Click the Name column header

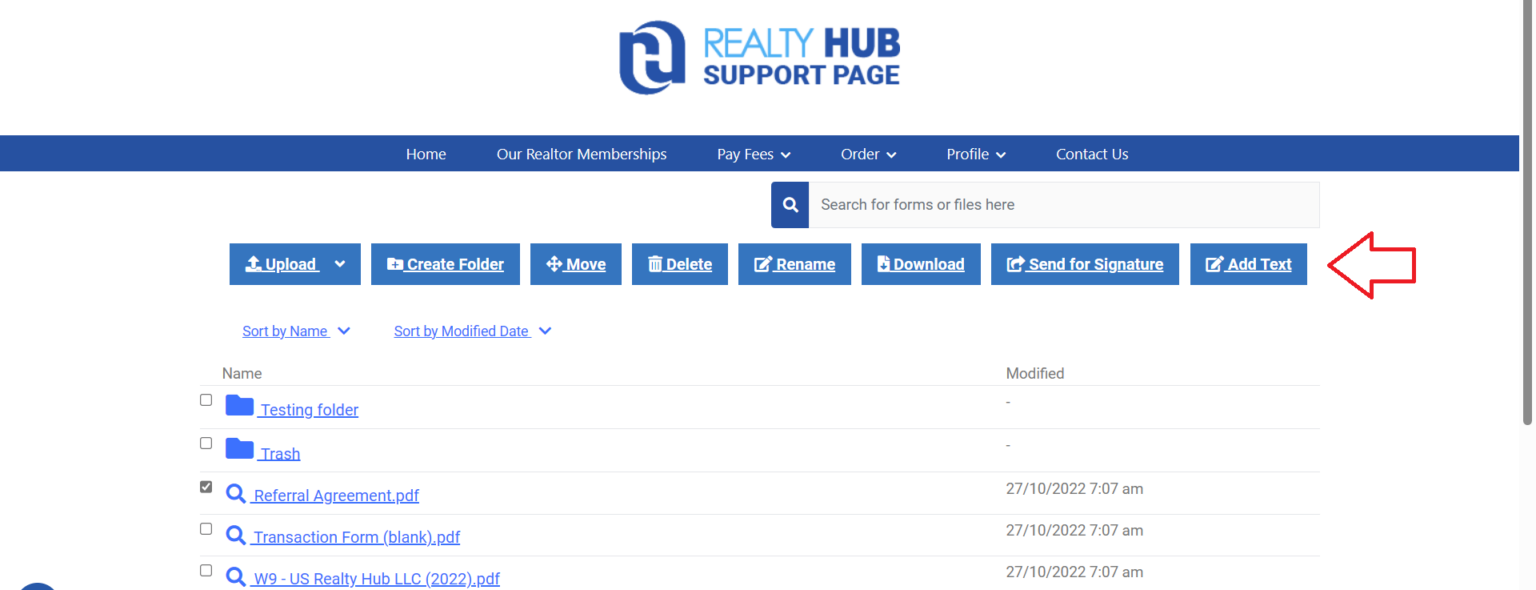242,373
